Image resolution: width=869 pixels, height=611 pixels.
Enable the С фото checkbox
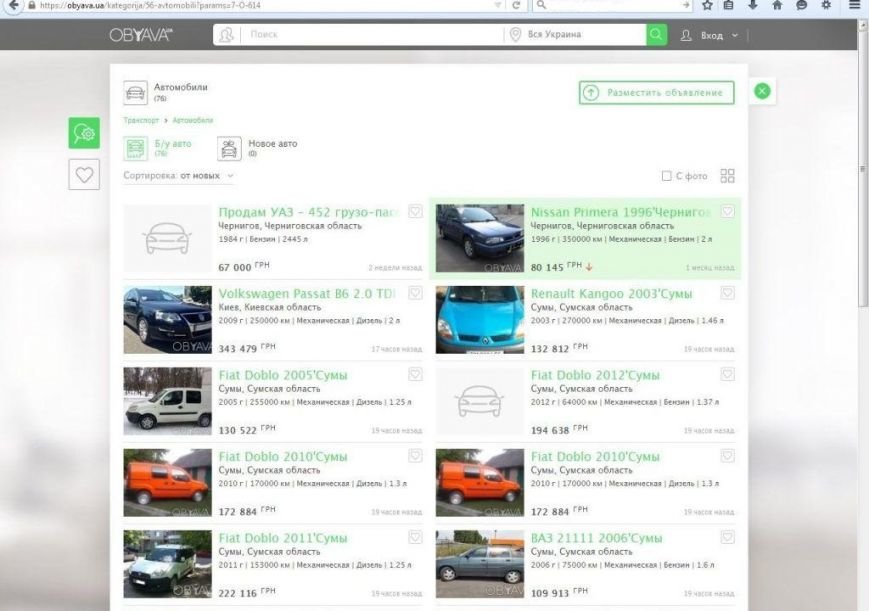667,176
